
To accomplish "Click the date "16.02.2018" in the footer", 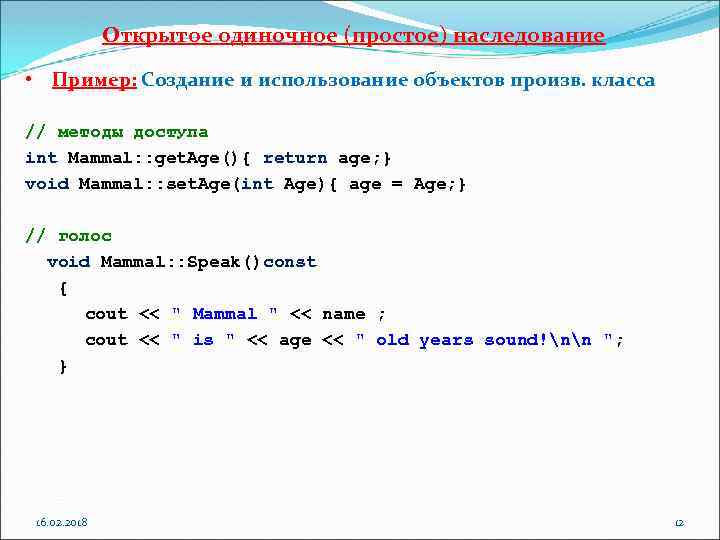I will point(62,523).
